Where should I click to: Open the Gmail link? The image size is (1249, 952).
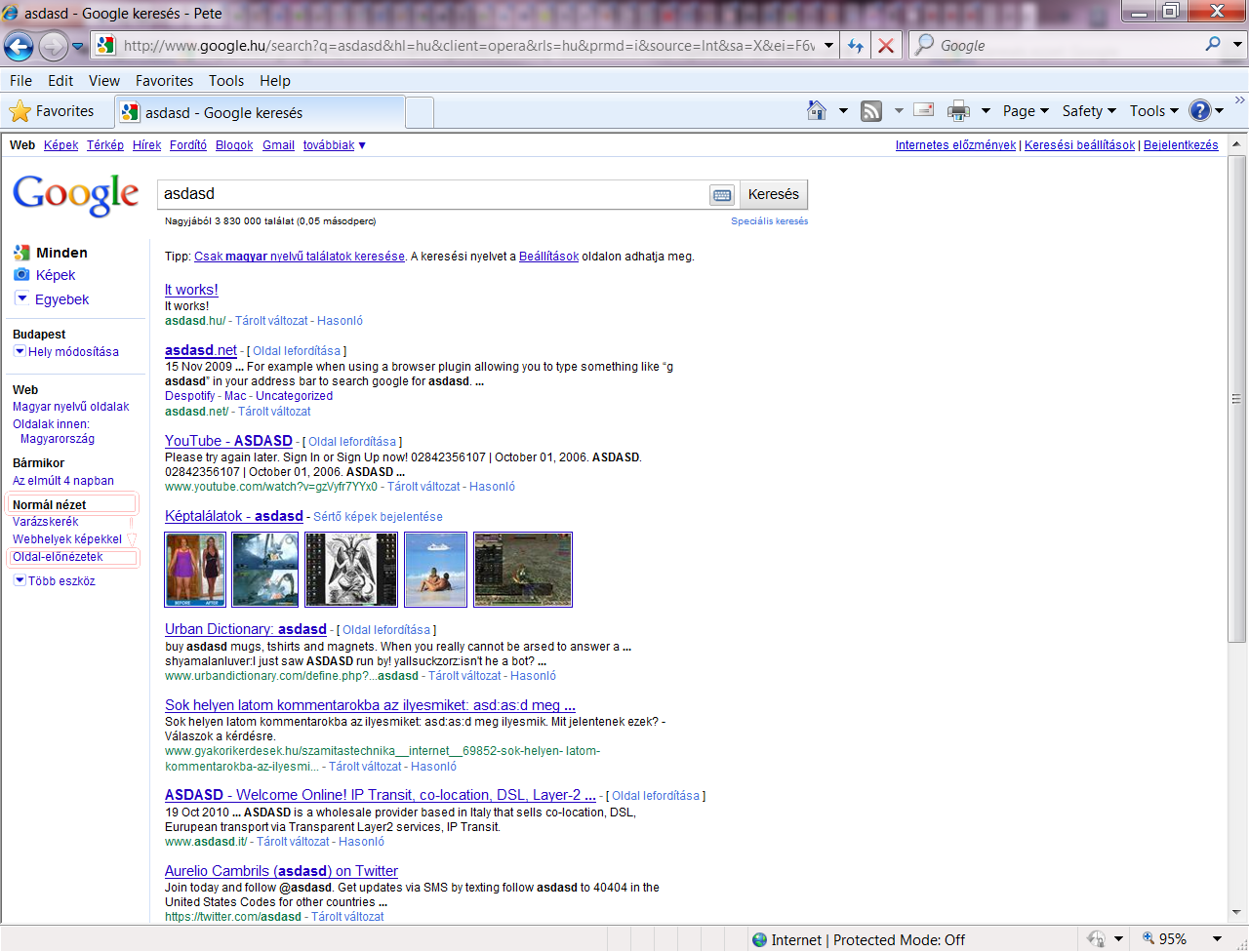click(278, 145)
